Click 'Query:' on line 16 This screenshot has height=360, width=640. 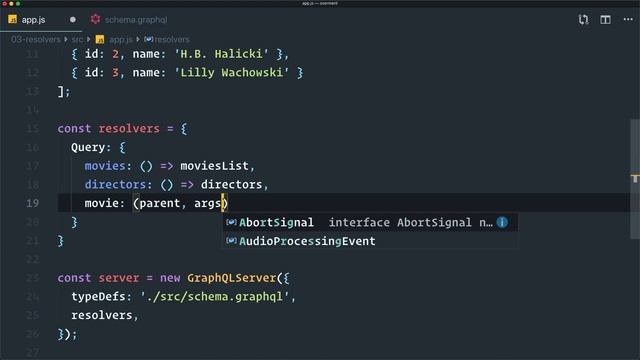coord(91,147)
